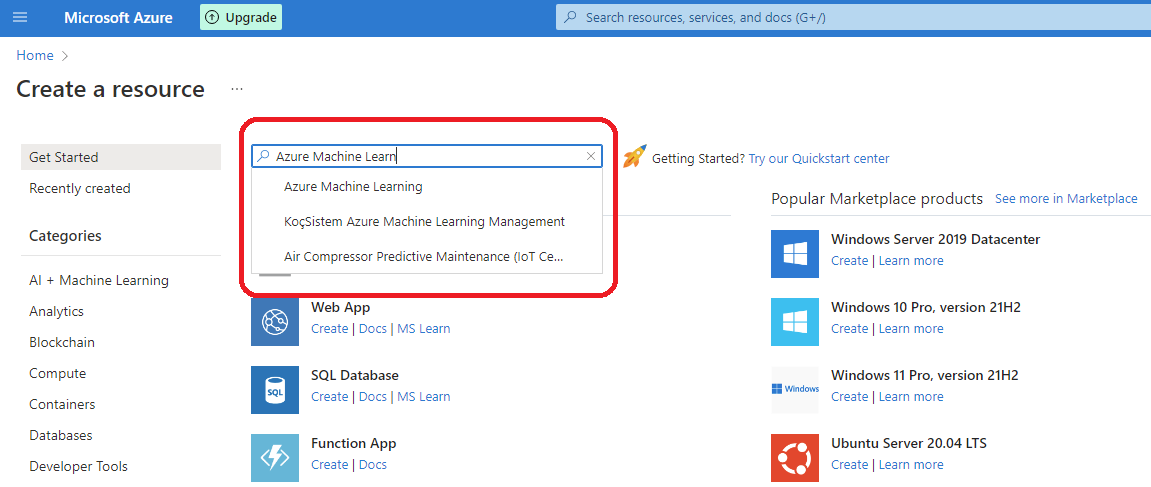This screenshot has width=1151, height=487.
Task: Click the Function App lightning icon
Action: click(275, 458)
